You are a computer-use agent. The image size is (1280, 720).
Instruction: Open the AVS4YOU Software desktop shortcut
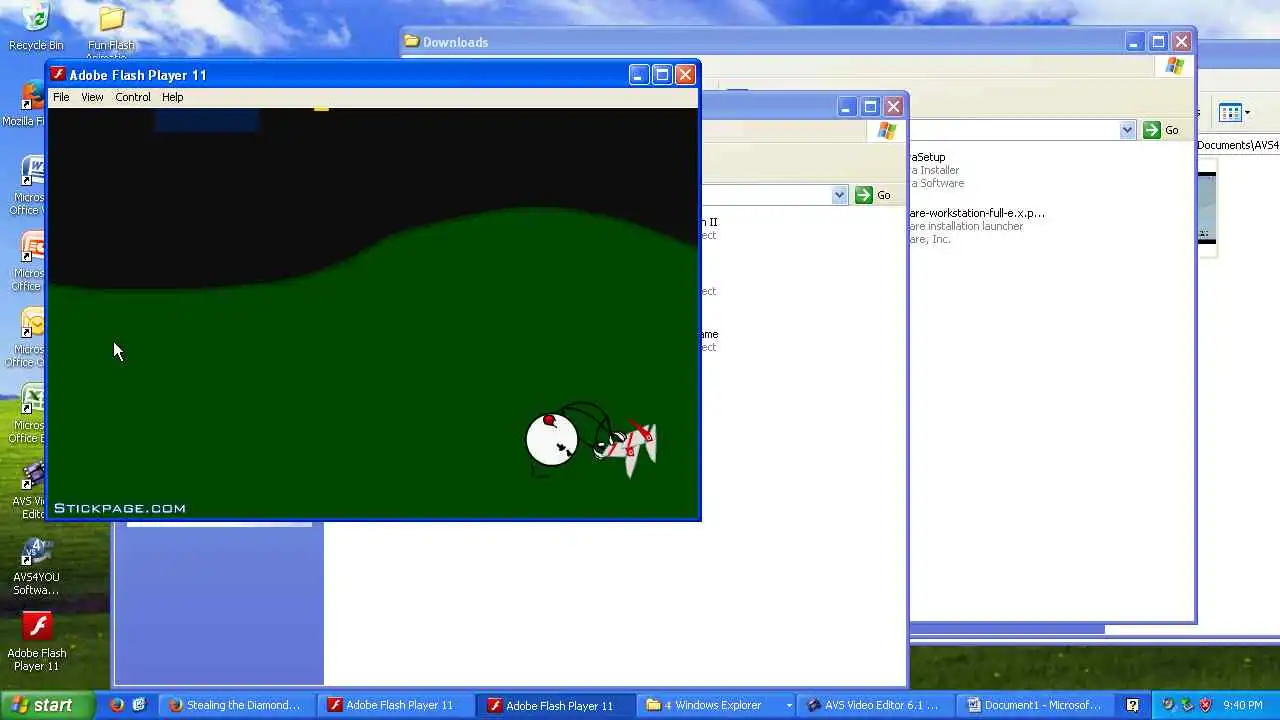point(36,566)
